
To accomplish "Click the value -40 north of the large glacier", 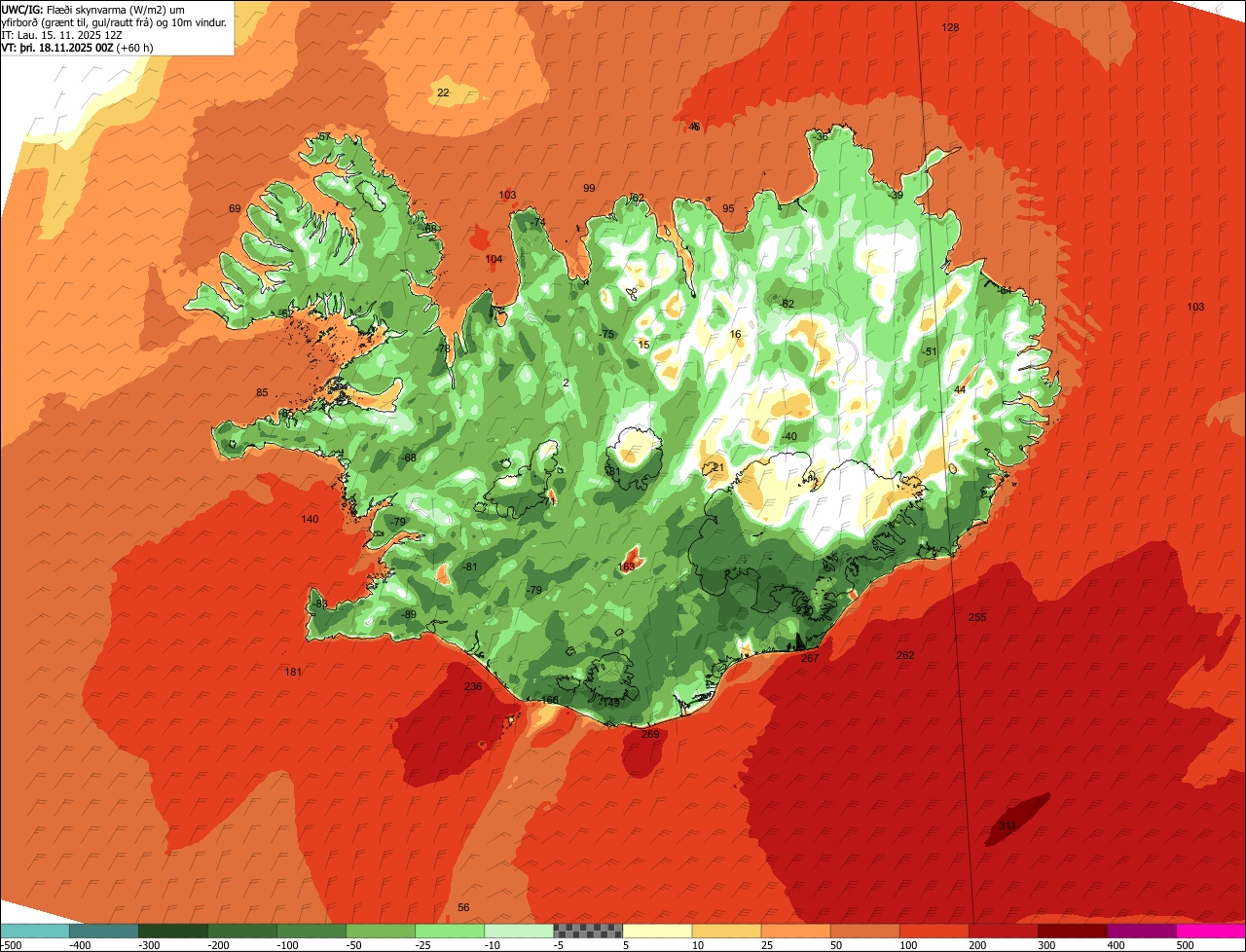I will [x=788, y=436].
